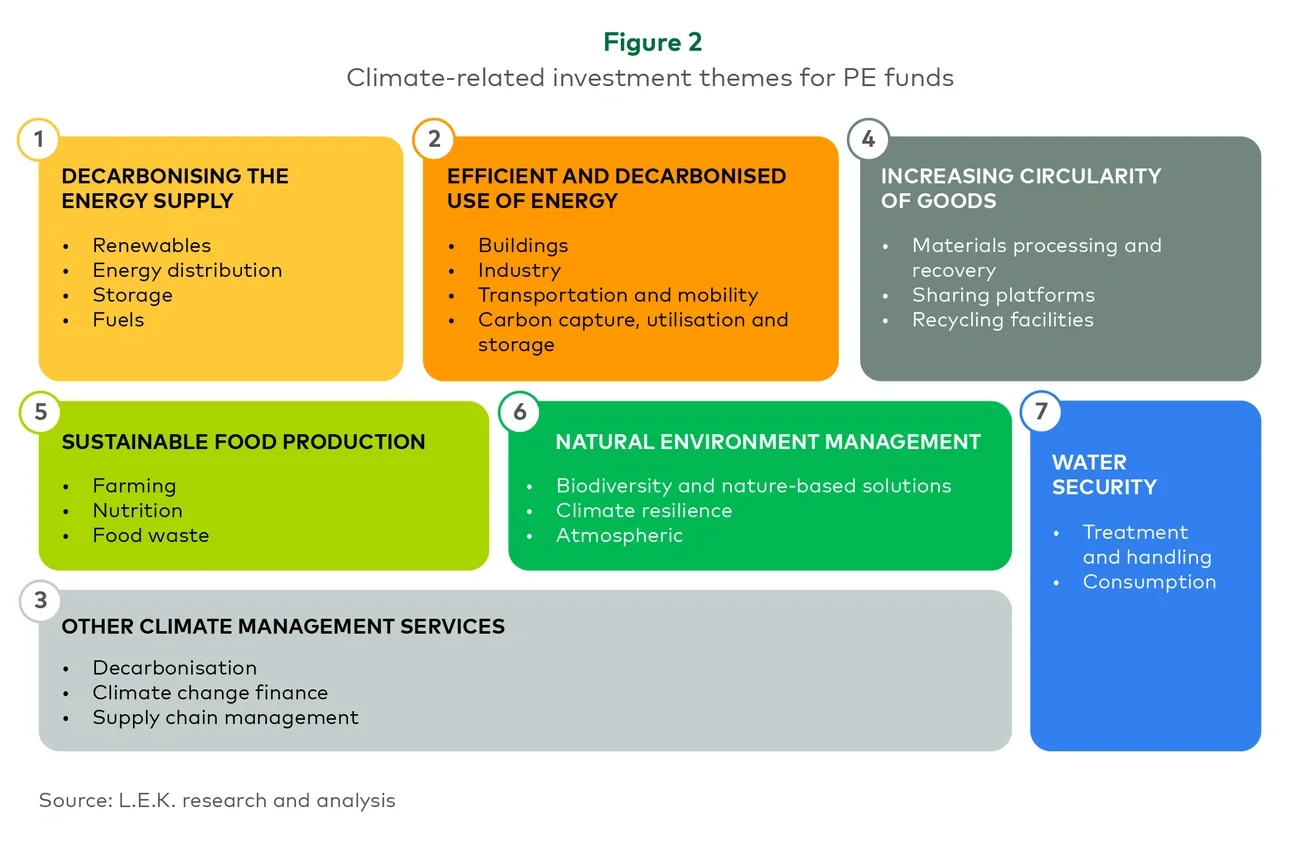Select badge 6 beside Natural Environment Management

[519, 412]
